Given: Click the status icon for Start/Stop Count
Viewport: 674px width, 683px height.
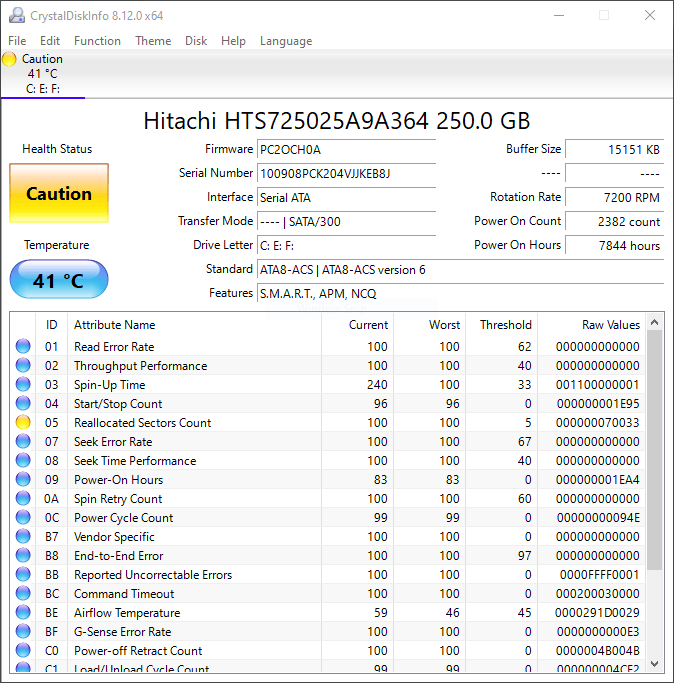Looking at the screenshot, I should click(x=23, y=403).
